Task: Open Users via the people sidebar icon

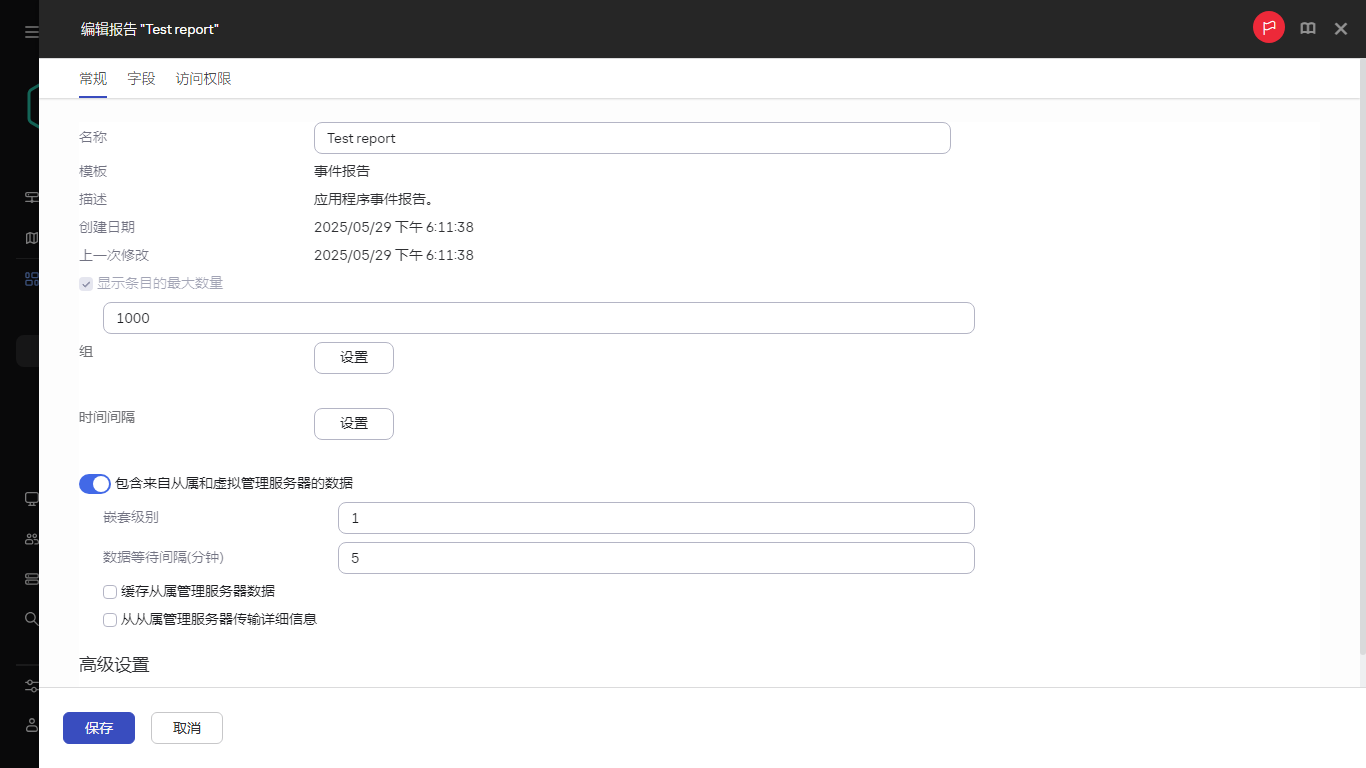Action: coord(30,538)
